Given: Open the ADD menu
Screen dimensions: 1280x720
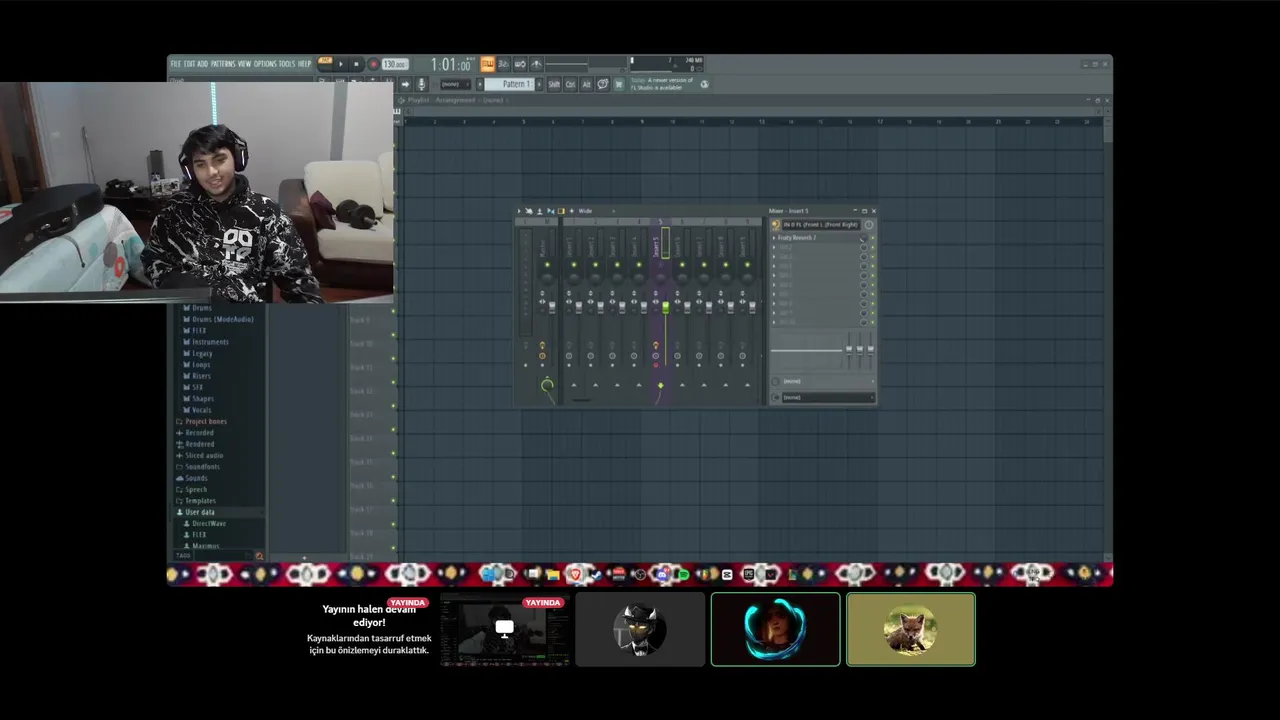Looking at the screenshot, I should click(x=202, y=63).
